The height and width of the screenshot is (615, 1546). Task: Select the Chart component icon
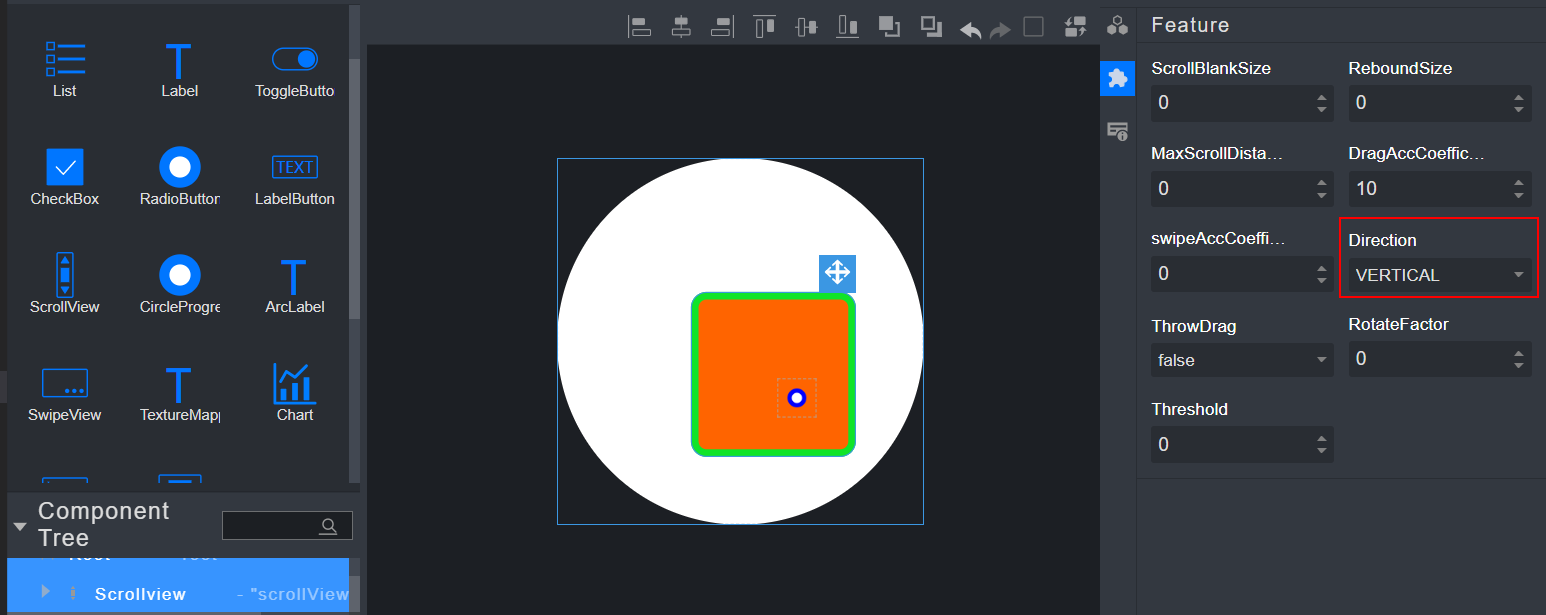(295, 393)
